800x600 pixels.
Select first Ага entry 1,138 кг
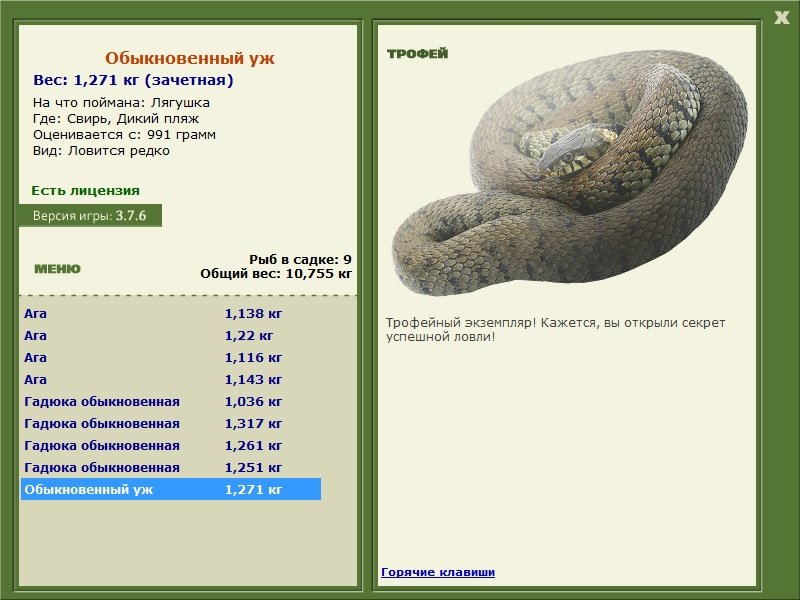pyautogui.click(x=171, y=313)
